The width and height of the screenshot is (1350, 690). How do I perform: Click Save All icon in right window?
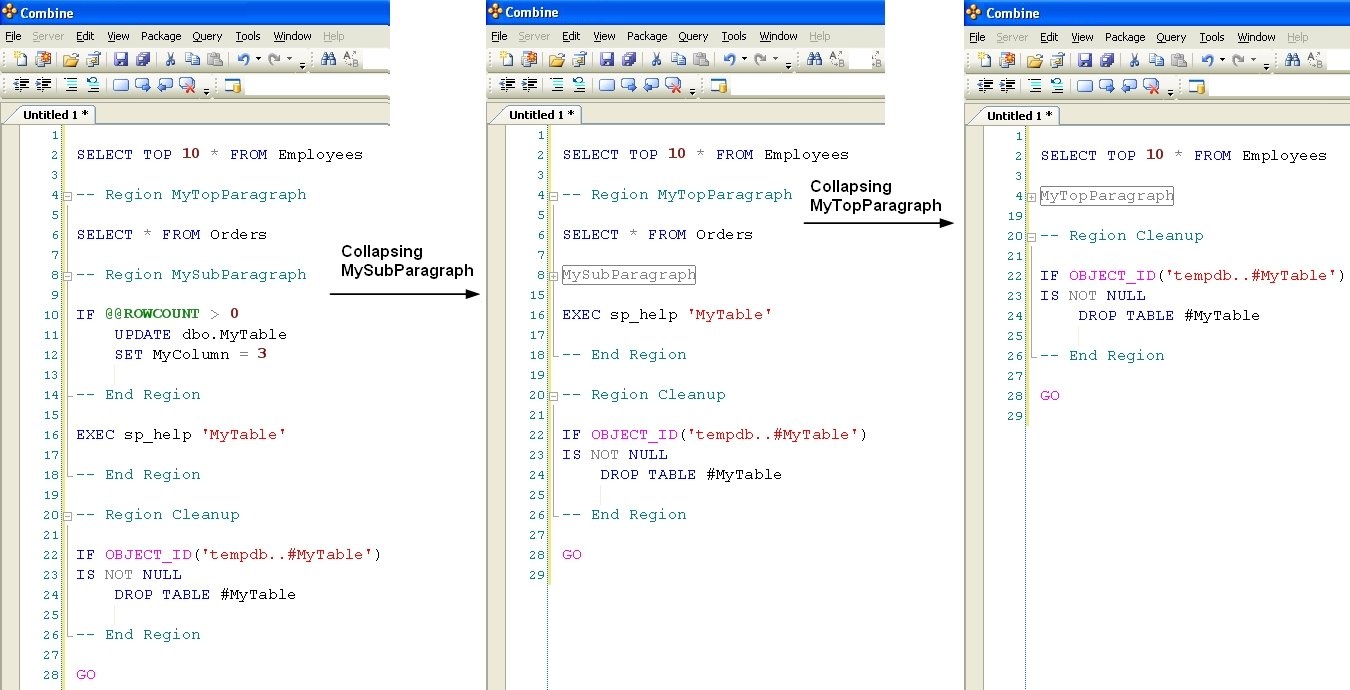[x=1107, y=60]
